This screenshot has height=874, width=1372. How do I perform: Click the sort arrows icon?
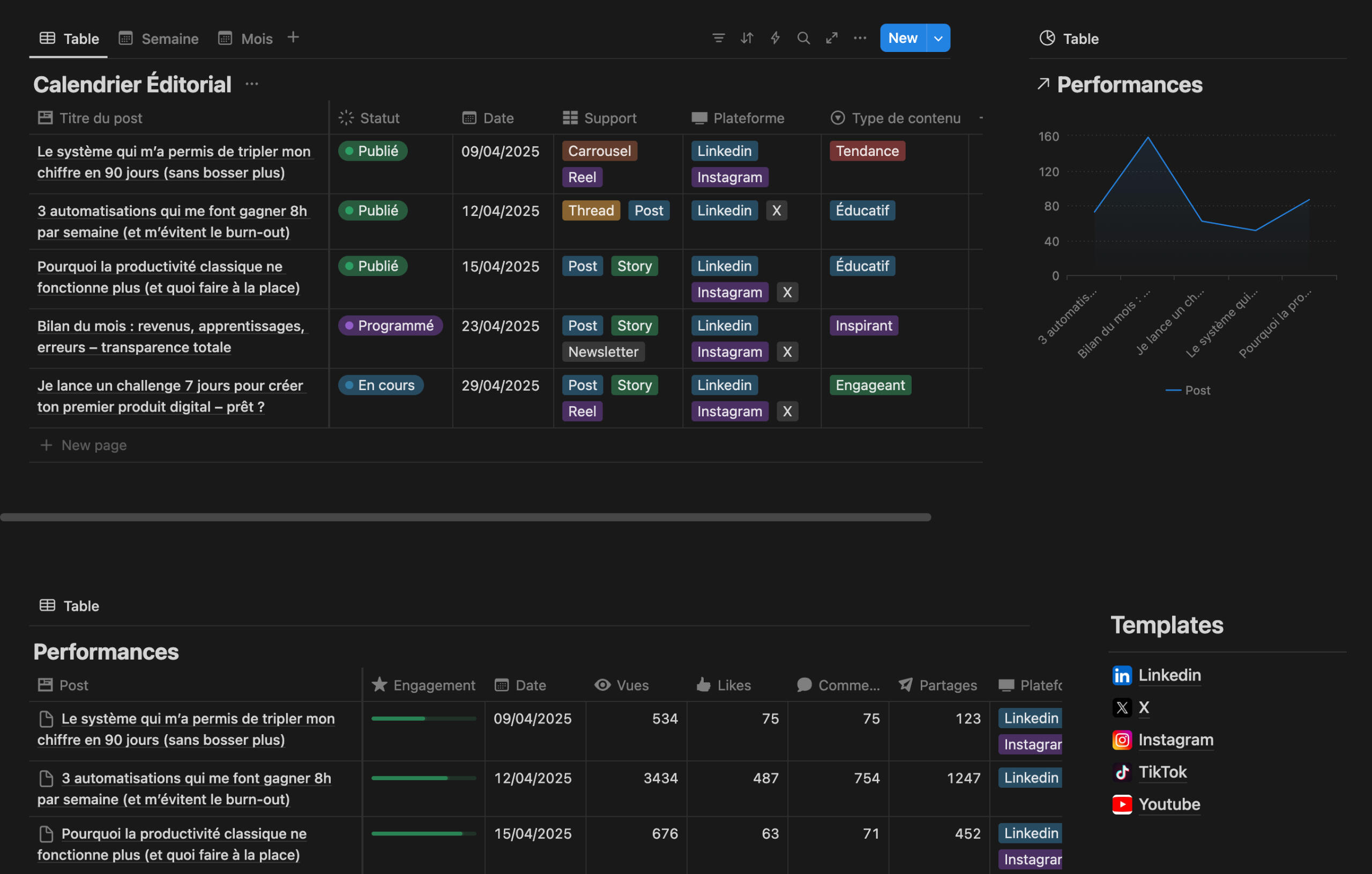pyautogui.click(x=747, y=38)
